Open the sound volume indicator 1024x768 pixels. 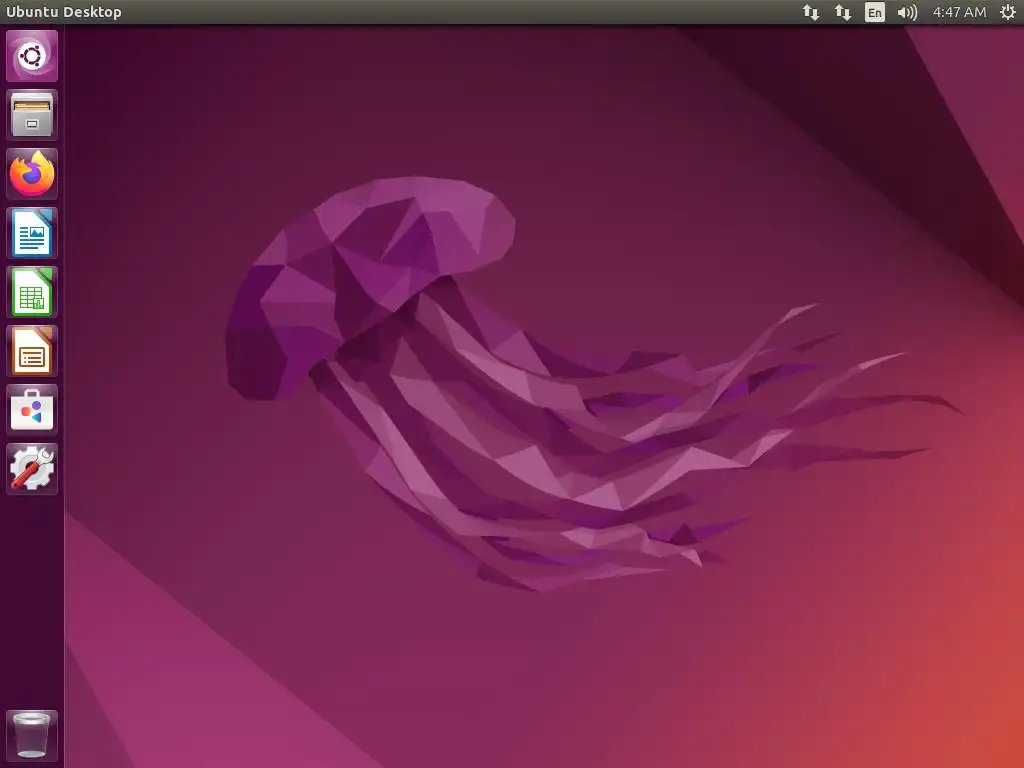coord(907,12)
